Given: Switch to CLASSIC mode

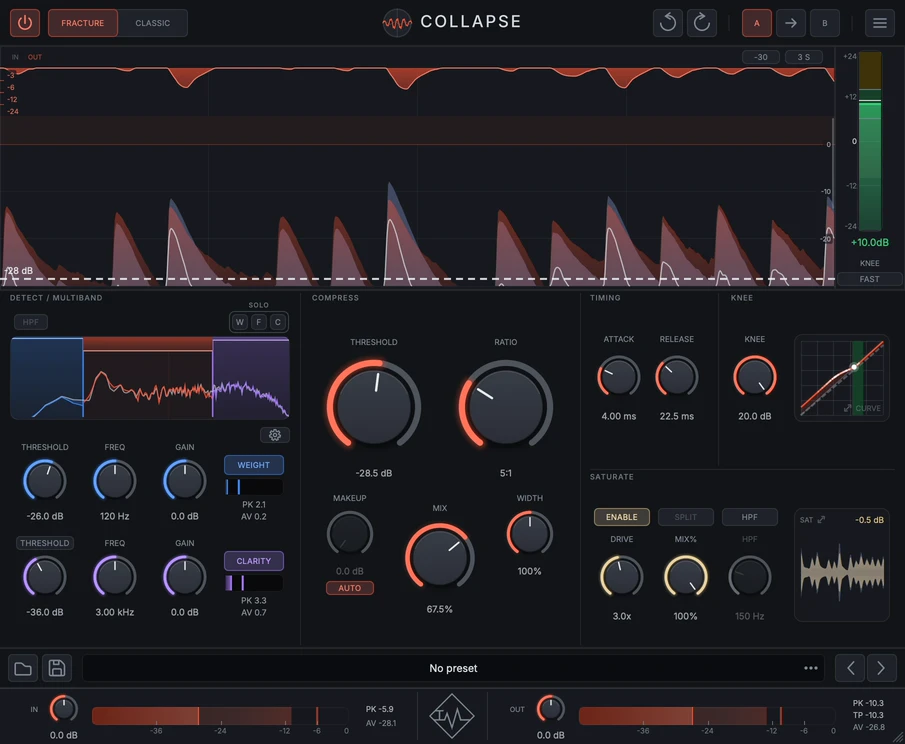Looking at the screenshot, I should click(x=152, y=23).
